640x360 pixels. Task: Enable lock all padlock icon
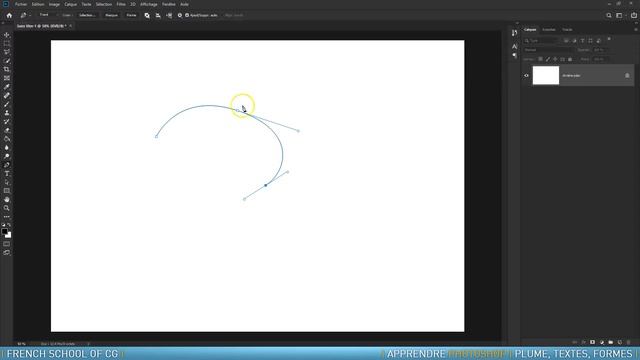pos(570,59)
